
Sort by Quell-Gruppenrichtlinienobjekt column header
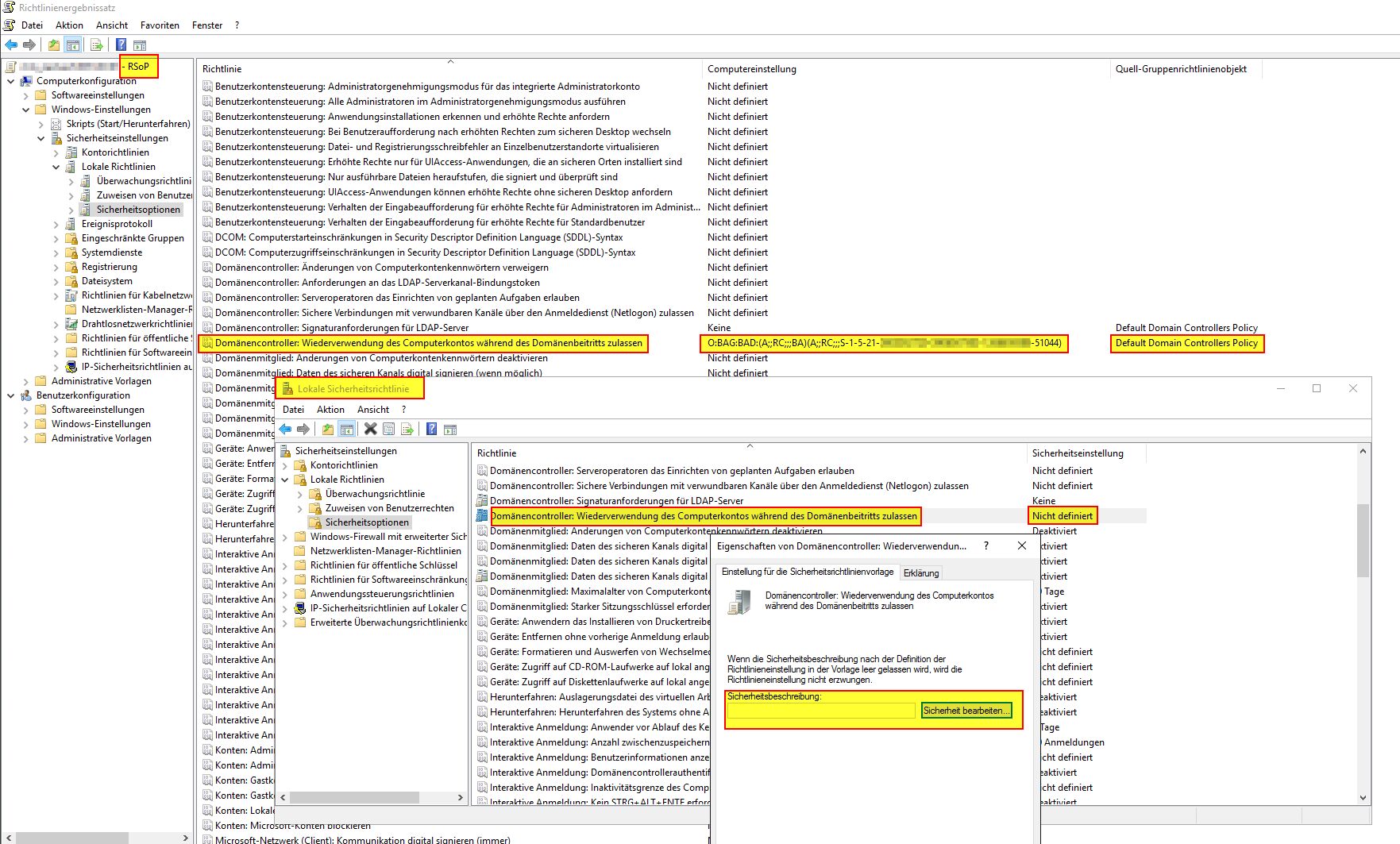(x=1186, y=69)
